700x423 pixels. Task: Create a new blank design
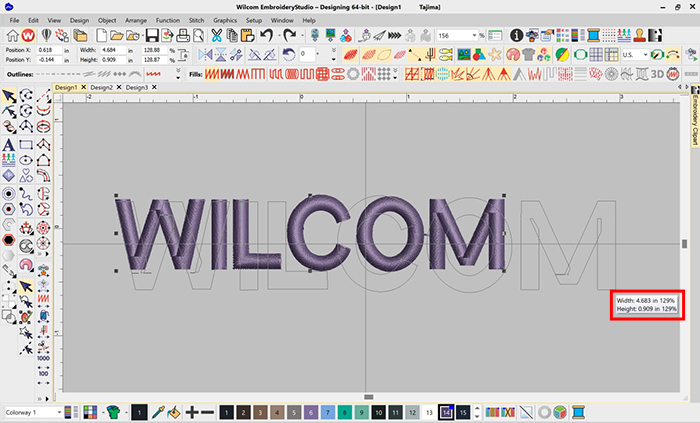coord(101,35)
